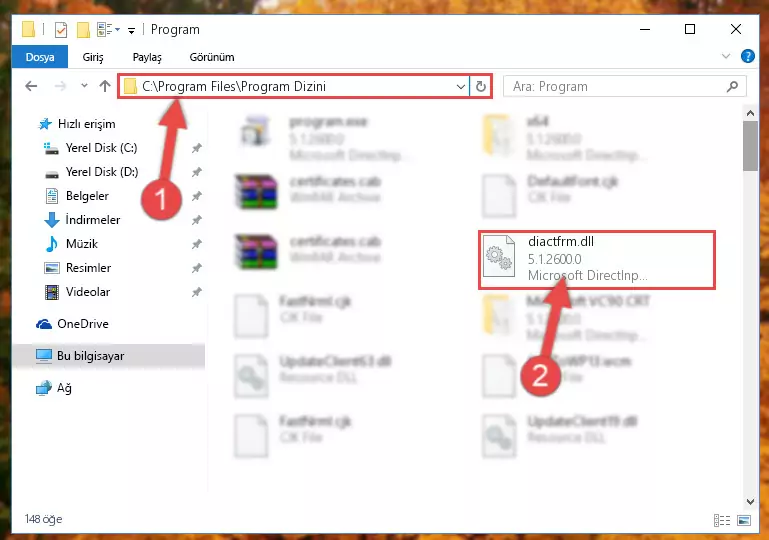The height and width of the screenshot is (540, 769).
Task: Click the search magnifier icon
Action: [x=732, y=87]
